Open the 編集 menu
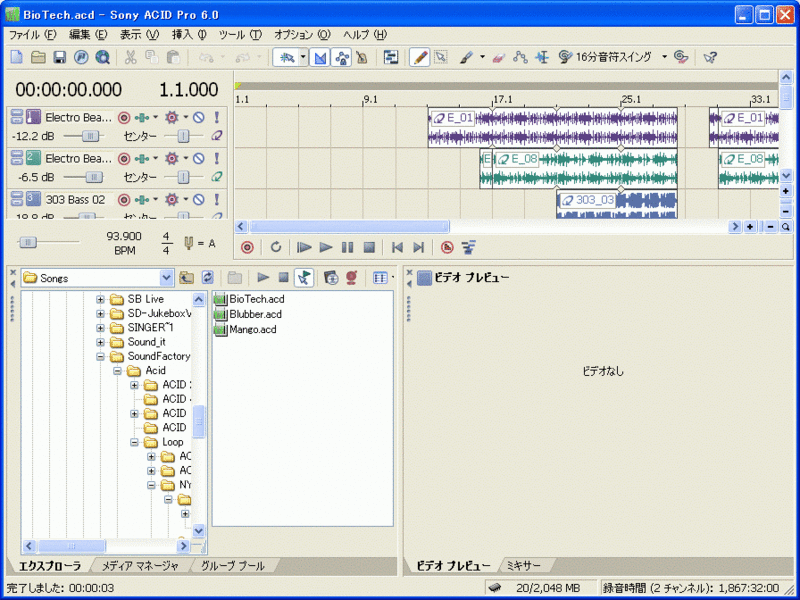The image size is (800, 600). [x=88, y=35]
